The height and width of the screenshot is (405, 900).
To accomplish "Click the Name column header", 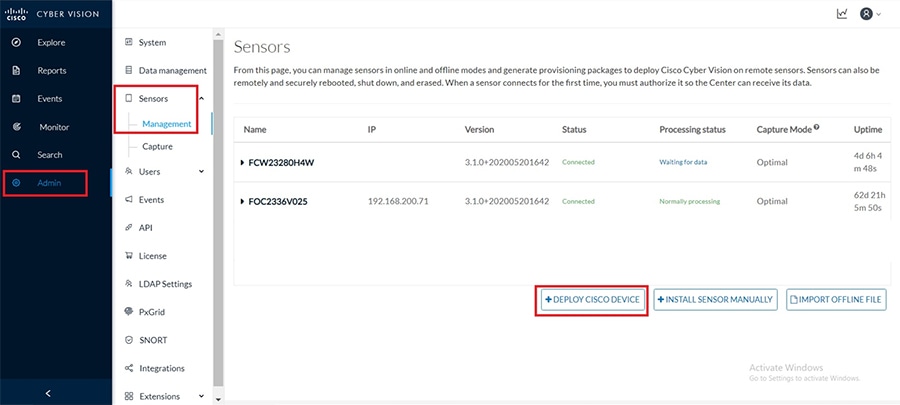I will point(255,130).
